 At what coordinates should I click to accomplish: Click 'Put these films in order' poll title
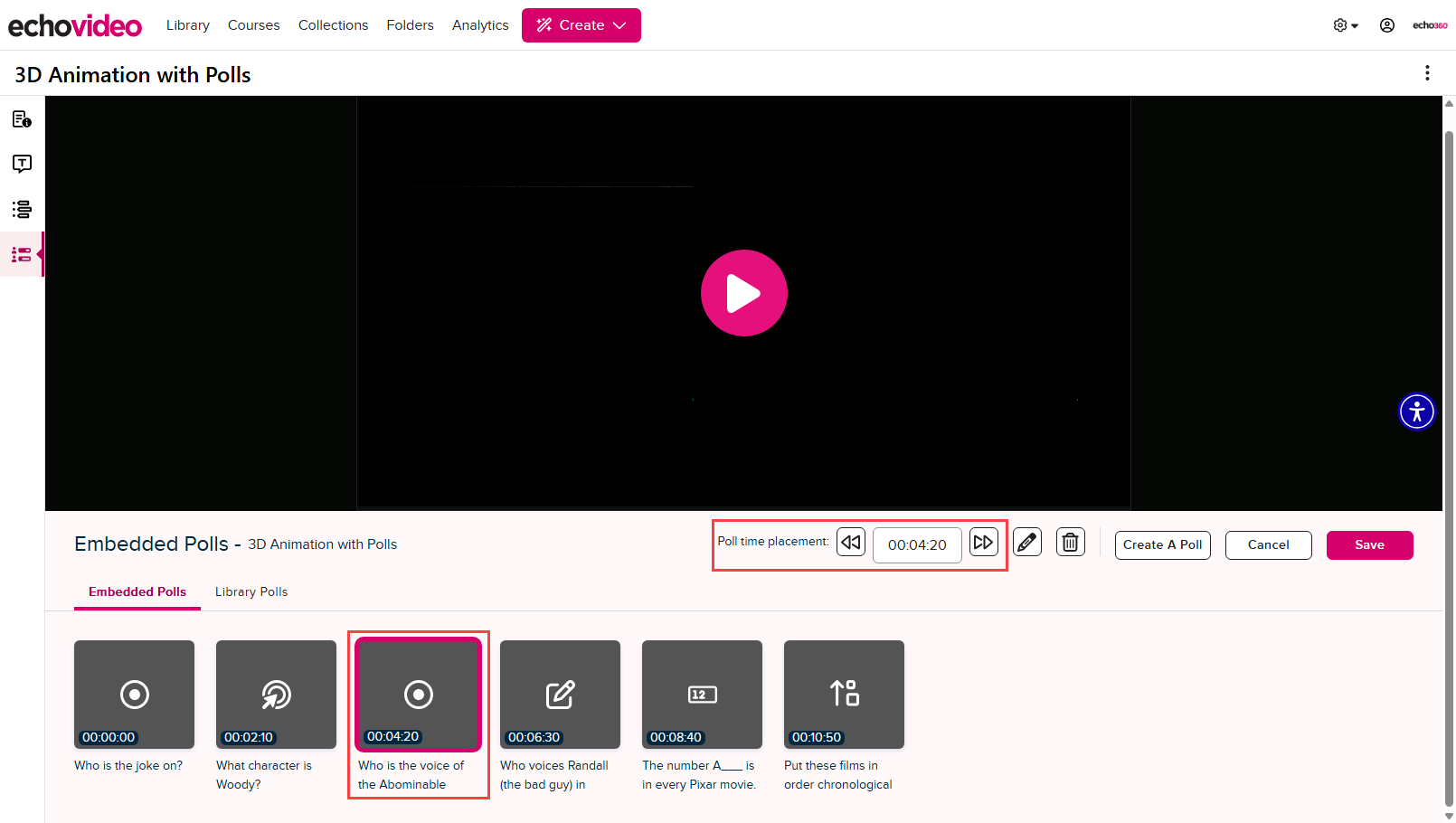coord(838,775)
